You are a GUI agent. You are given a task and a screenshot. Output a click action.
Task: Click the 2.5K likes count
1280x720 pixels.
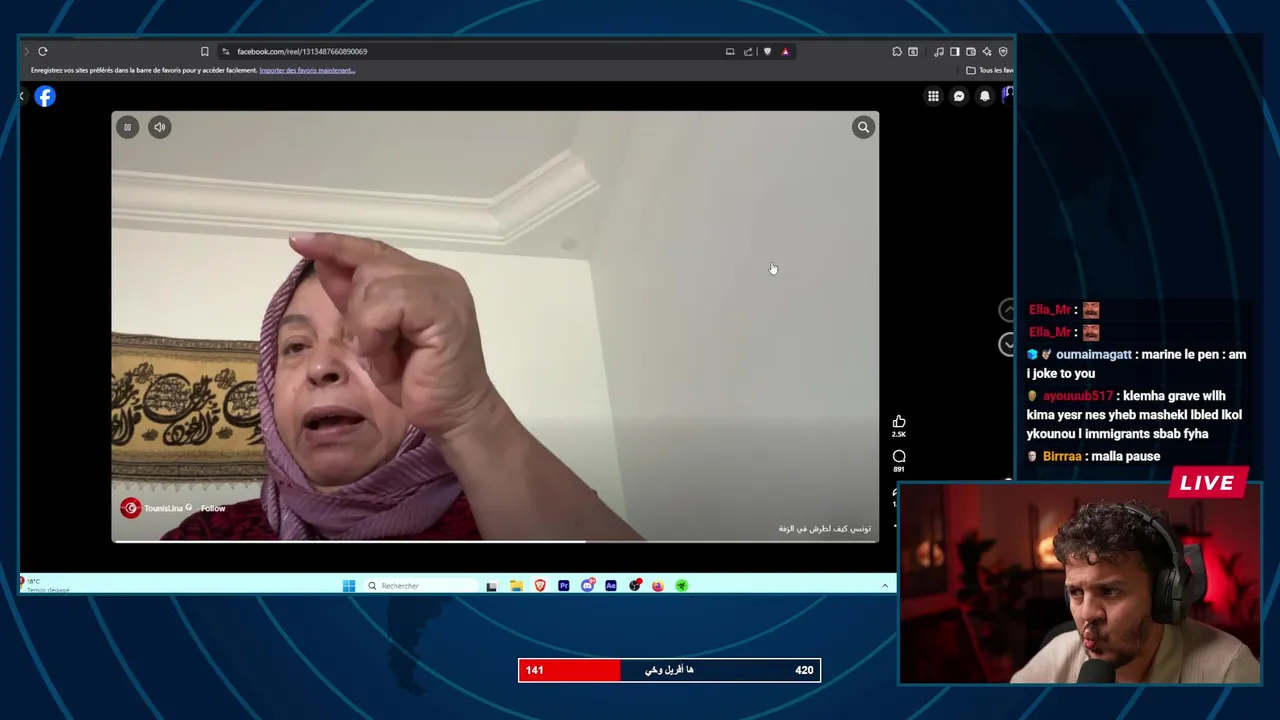click(x=899, y=434)
